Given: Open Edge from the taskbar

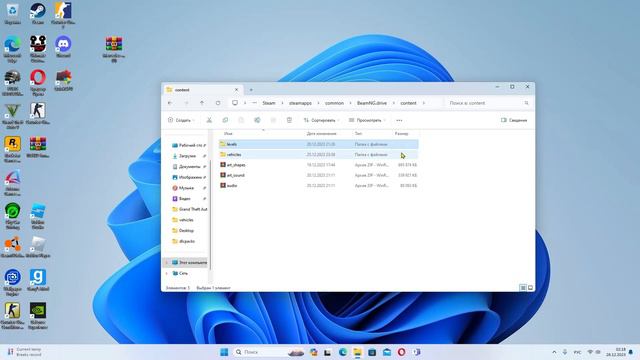Looking at the screenshot, I should 343,352.
